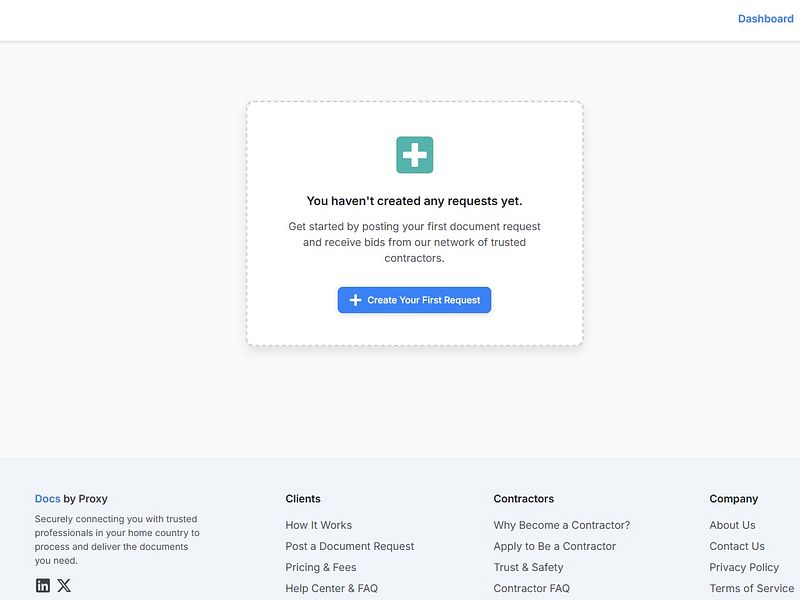The height and width of the screenshot is (600, 800).
Task: Visit Help Center & FAQ link
Action: point(332,588)
